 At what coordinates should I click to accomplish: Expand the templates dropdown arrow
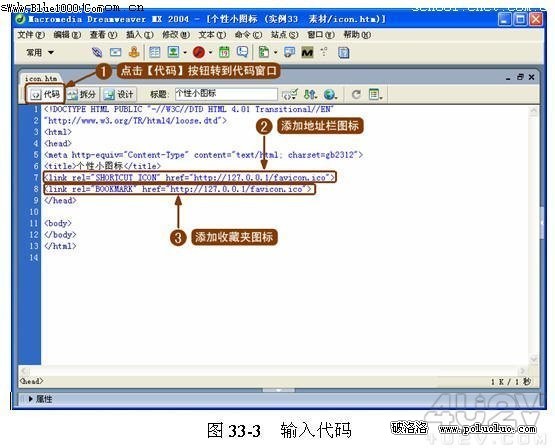pos(275,53)
